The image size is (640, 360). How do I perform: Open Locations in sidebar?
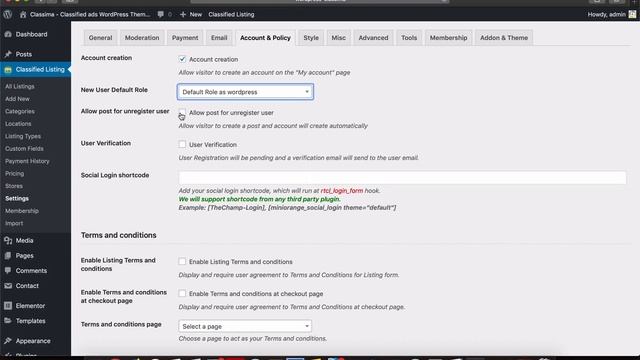18,124
